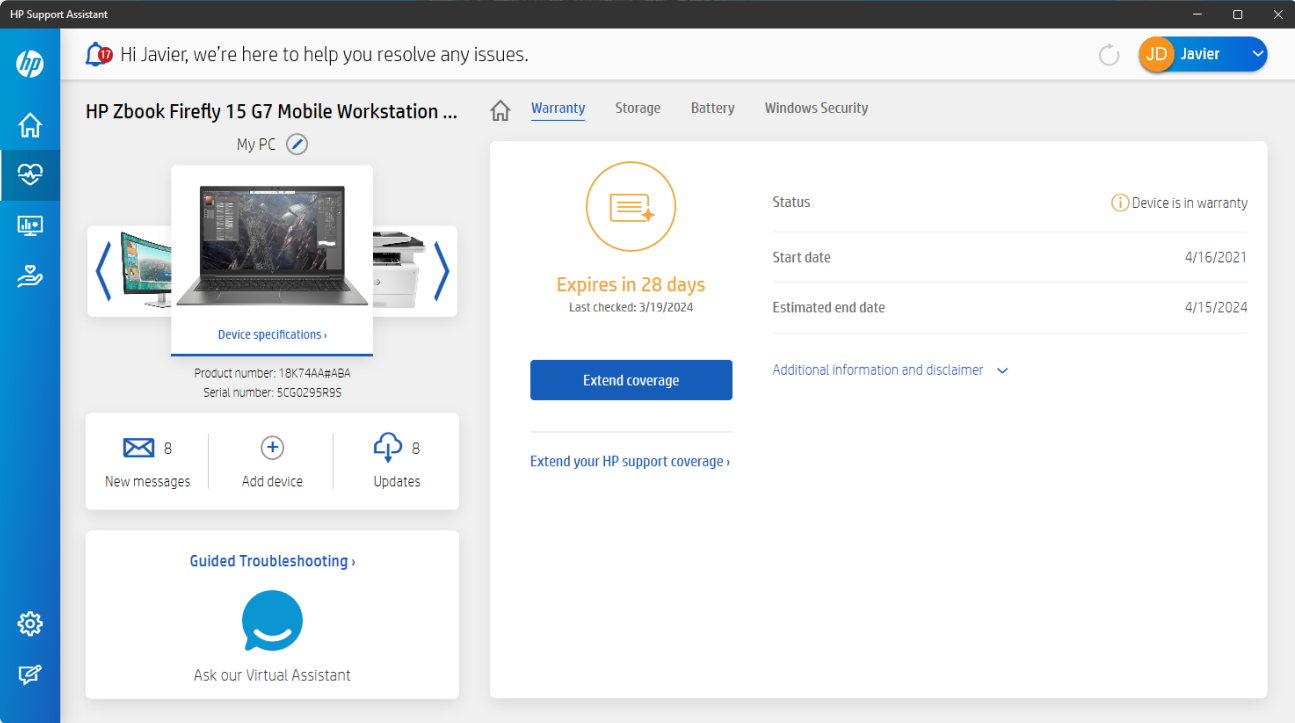Click the Estimated end date value 4/15/2024

coord(1216,307)
